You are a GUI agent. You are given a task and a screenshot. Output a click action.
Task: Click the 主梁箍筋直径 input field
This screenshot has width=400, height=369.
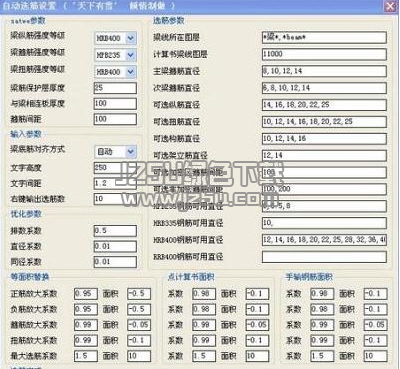[x=324, y=71]
